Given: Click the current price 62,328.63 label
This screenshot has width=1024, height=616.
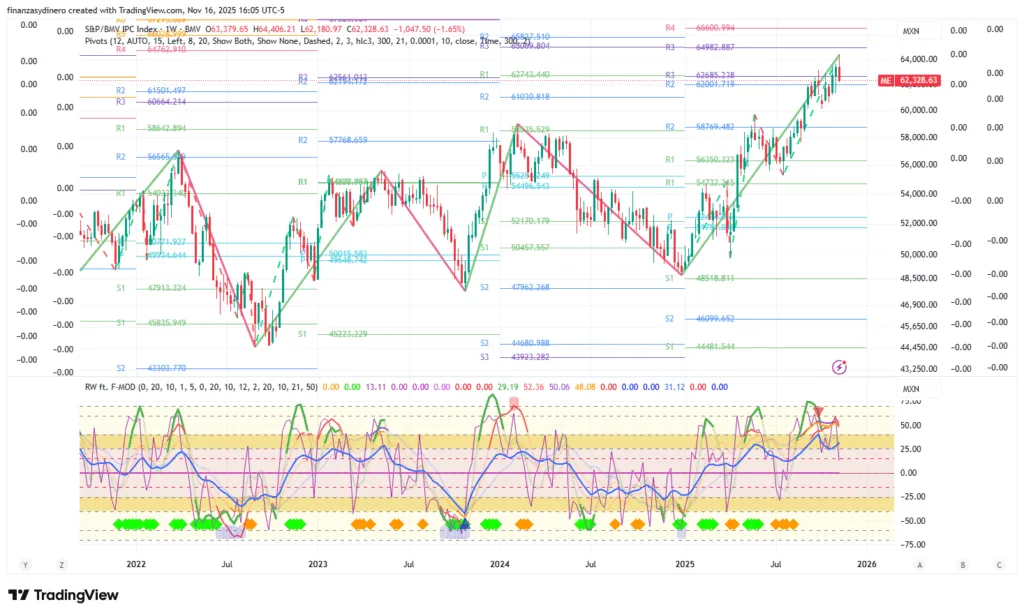Looking at the screenshot, I should [x=918, y=80].
